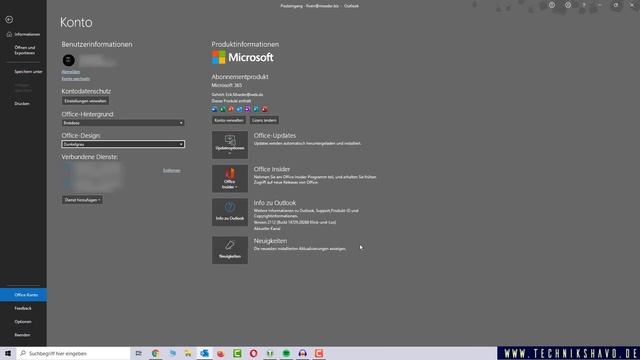
Task: Open Task View on the taskbar
Action: (x=139, y=353)
